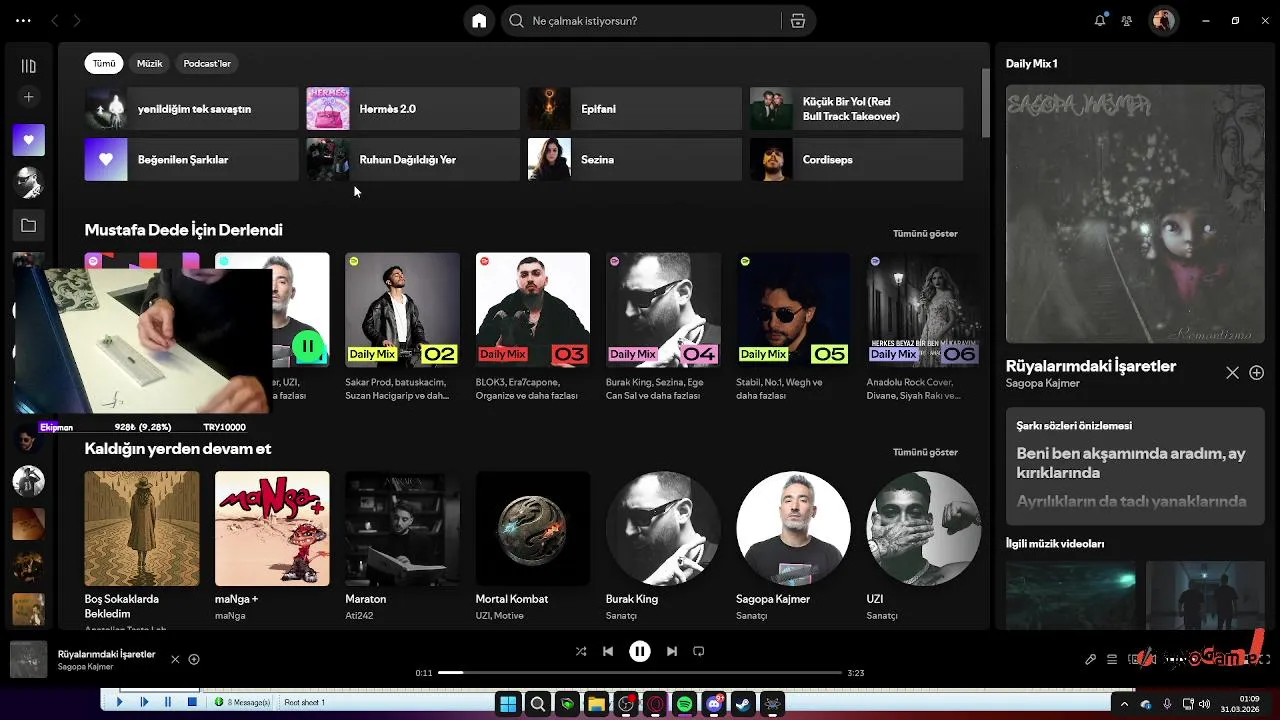Open the notifications bell
This screenshot has width=1280, height=720.
point(1100,21)
